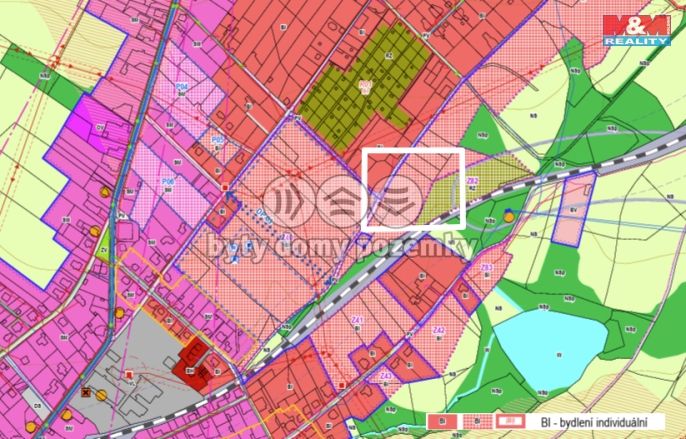Click the light blue water body
Viewport: 686px width, 439px height.
click(552, 350)
